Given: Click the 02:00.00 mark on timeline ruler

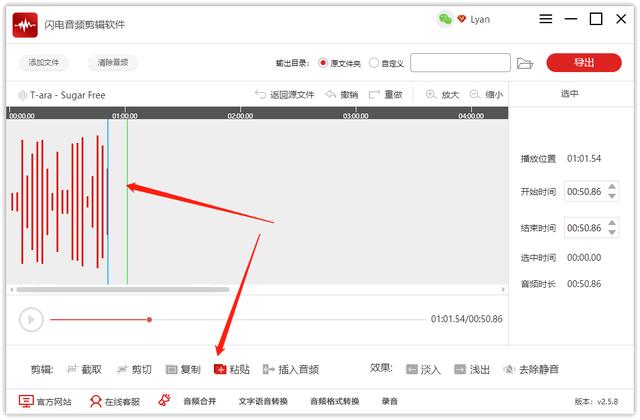Looking at the screenshot, I should [x=240, y=116].
